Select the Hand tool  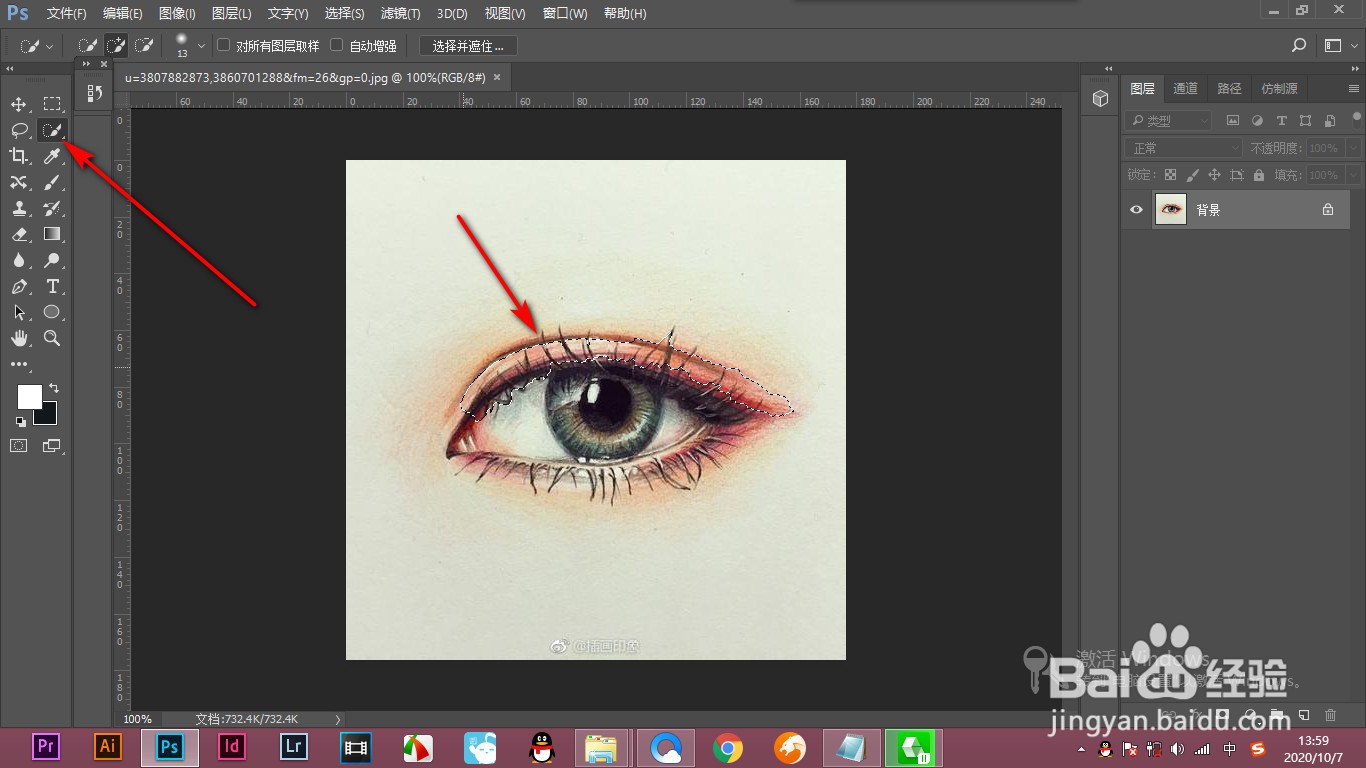click(x=19, y=338)
